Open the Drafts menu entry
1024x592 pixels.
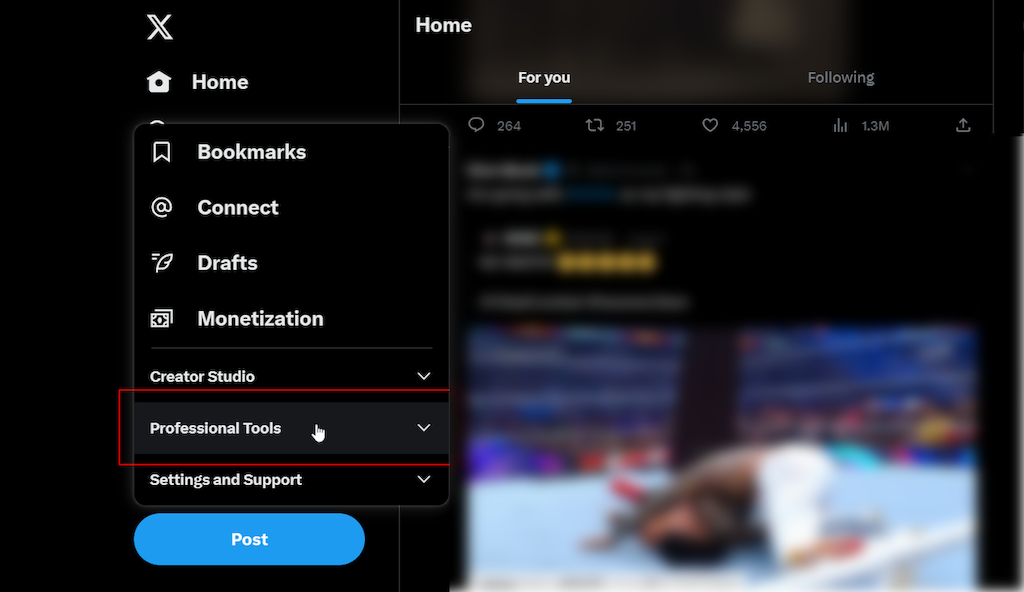291,263
